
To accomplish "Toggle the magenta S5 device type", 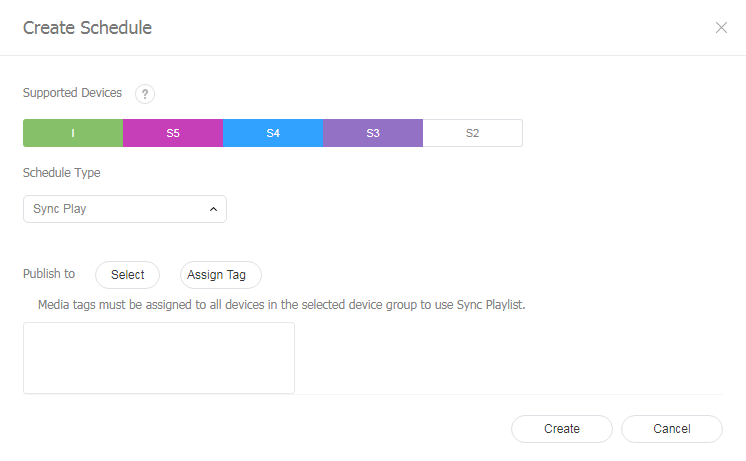I will click(x=173, y=133).
